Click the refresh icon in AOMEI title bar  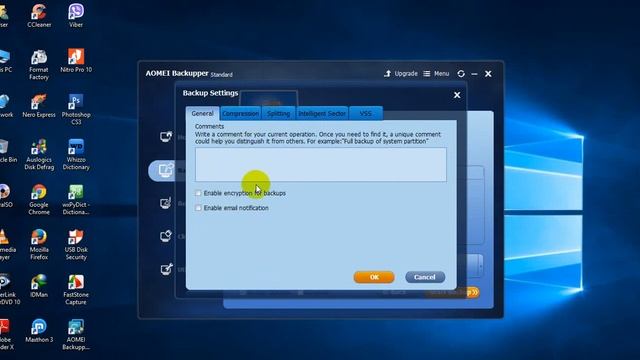(x=461, y=73)
